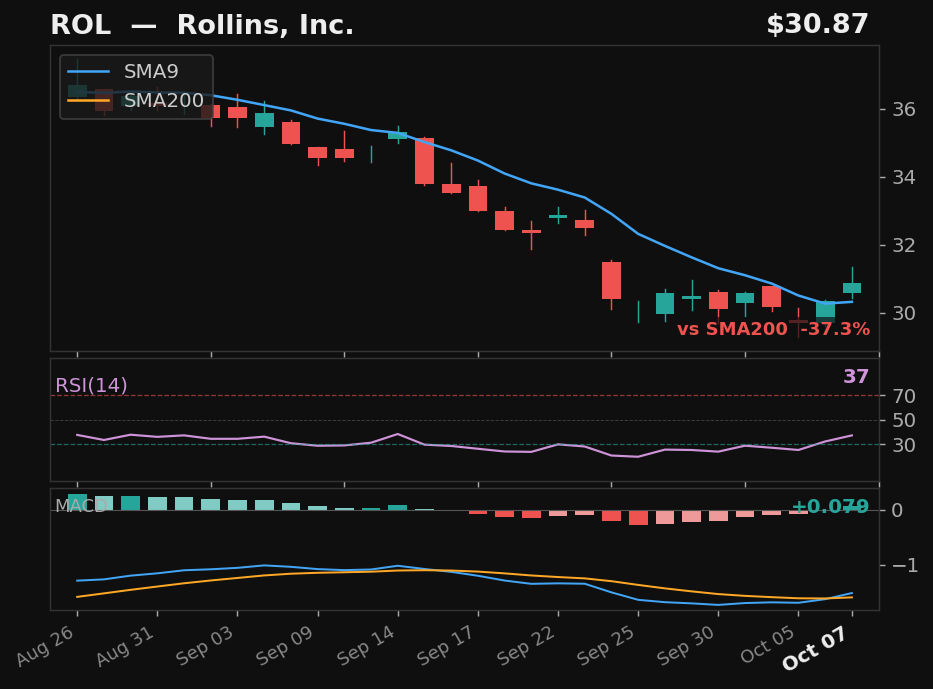933x689 pixels.
Task: Click the ROL — Rollins, Inc. title
Action: (x=202, y=25)
